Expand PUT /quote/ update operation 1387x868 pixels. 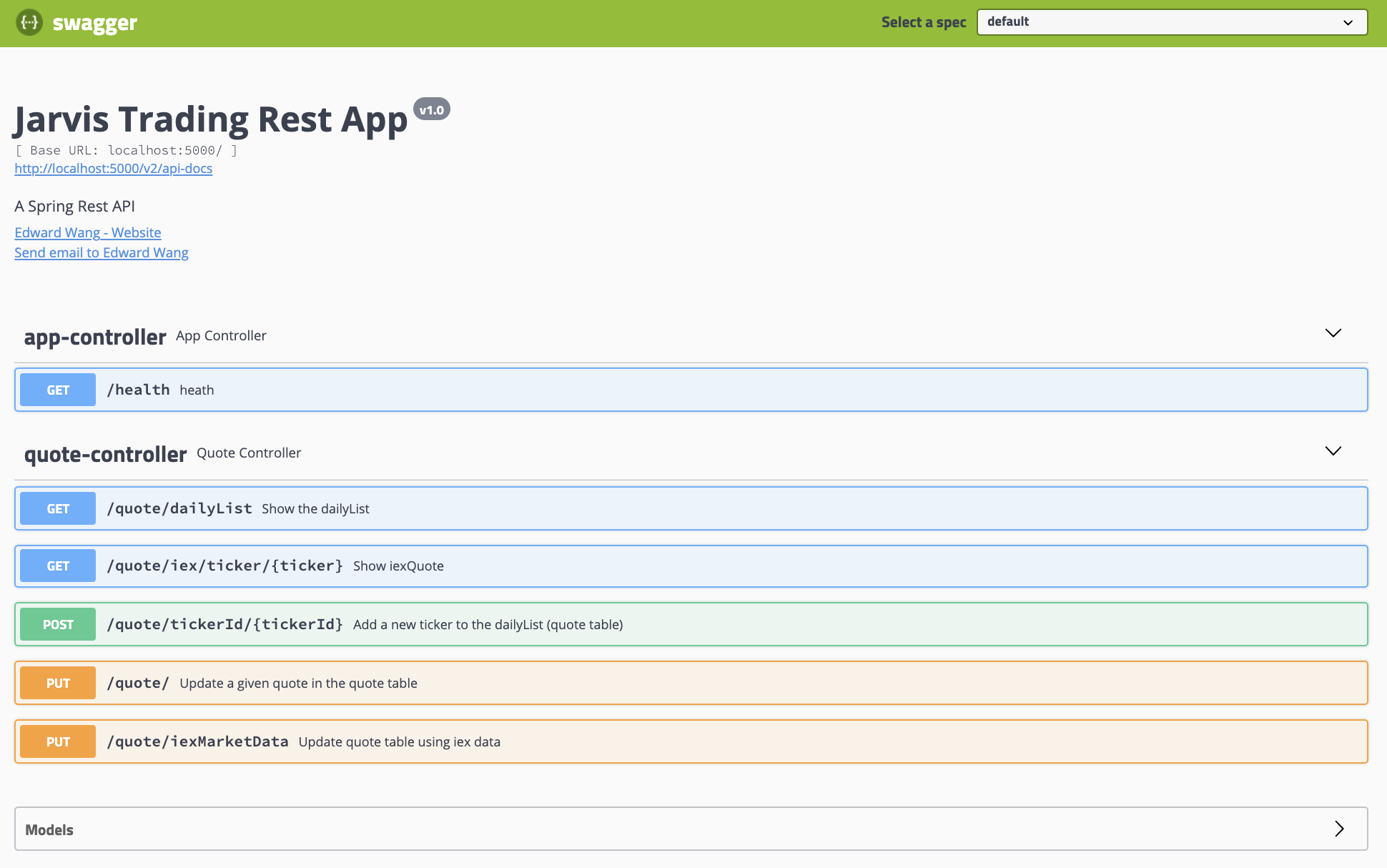[x=691, y=683]
